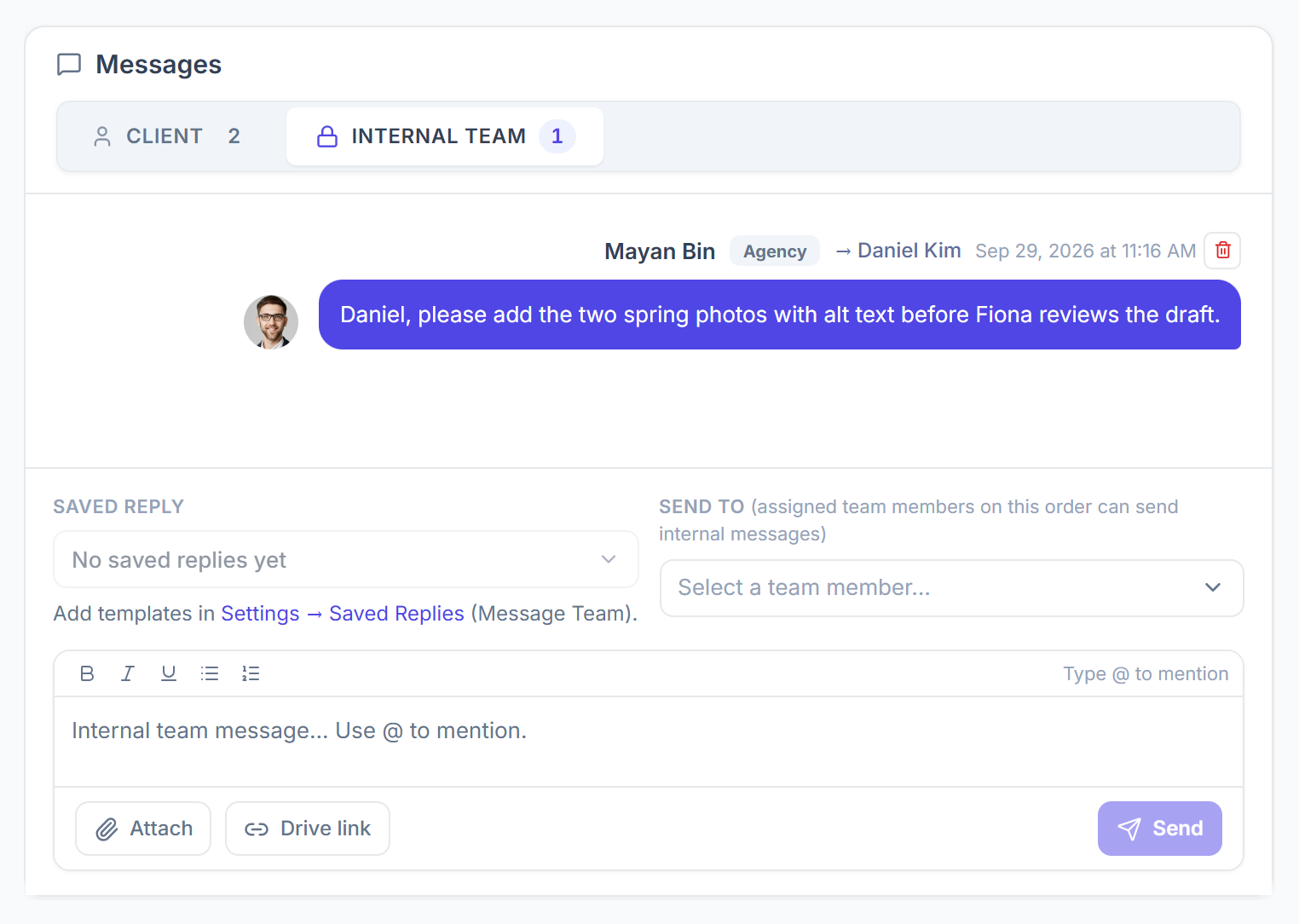Delete Mayan Bin's message with trash icon
1299x924 pixels.
[1222, 251]
